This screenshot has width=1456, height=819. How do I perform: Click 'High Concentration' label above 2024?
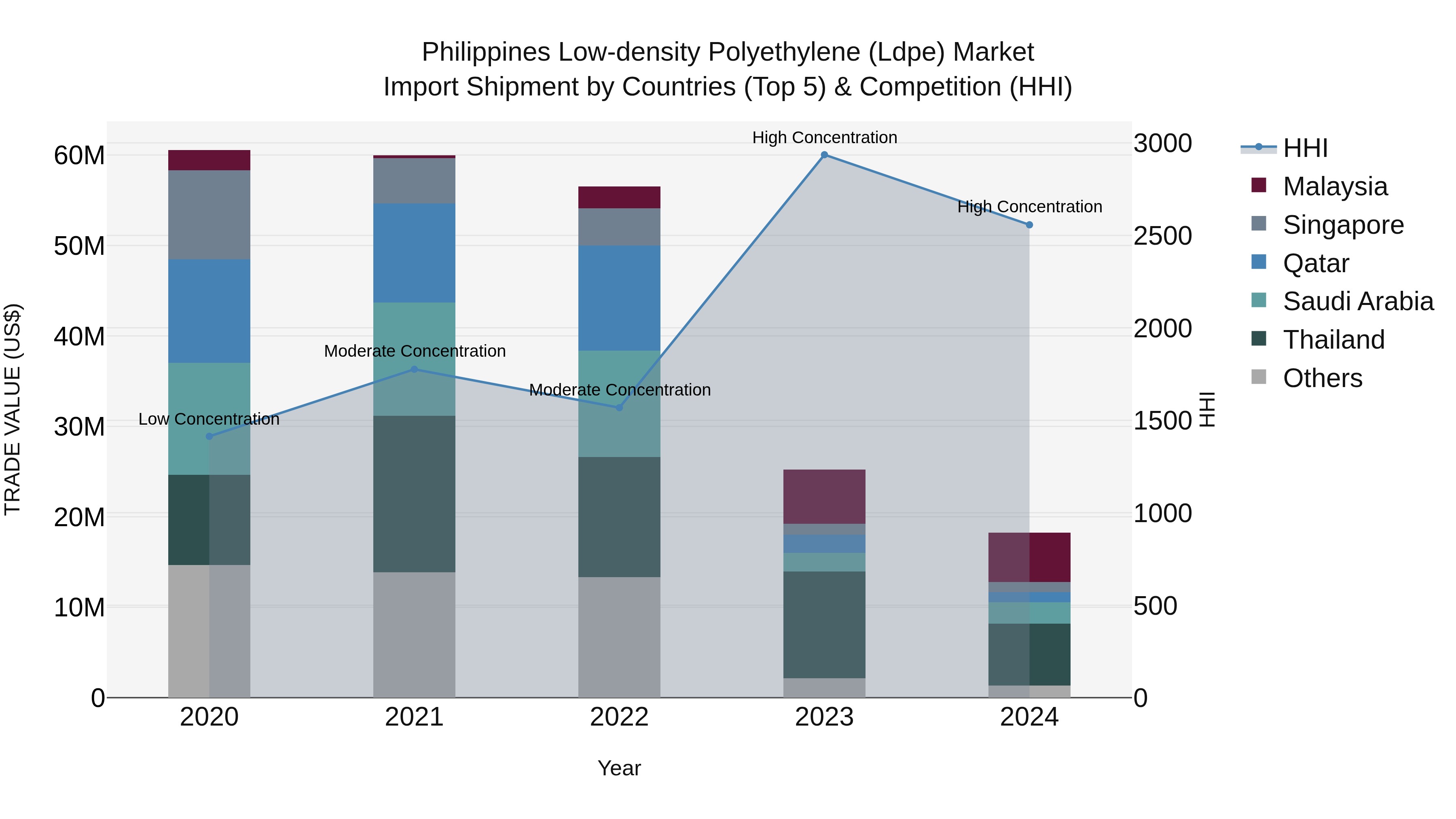coord(1030,207)
